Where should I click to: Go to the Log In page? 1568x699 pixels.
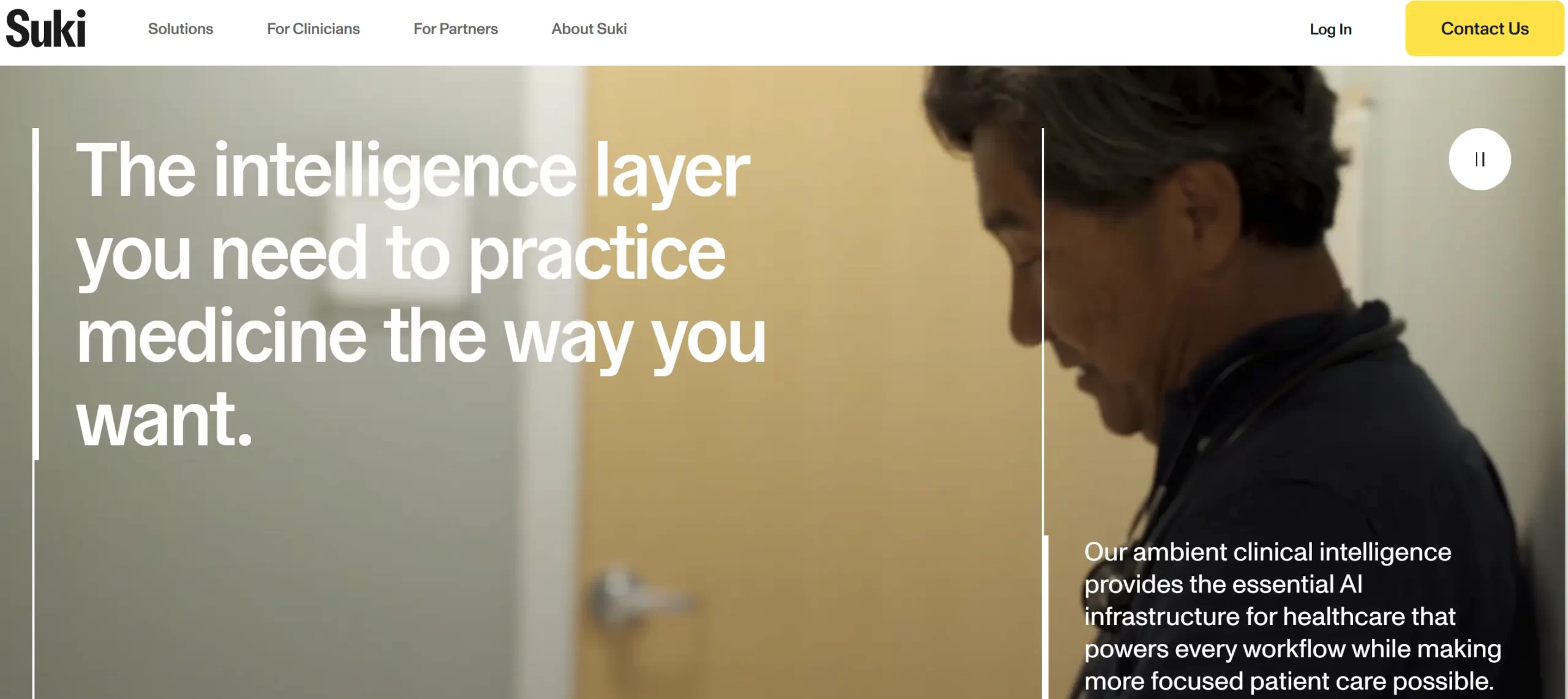[1330, 29]
